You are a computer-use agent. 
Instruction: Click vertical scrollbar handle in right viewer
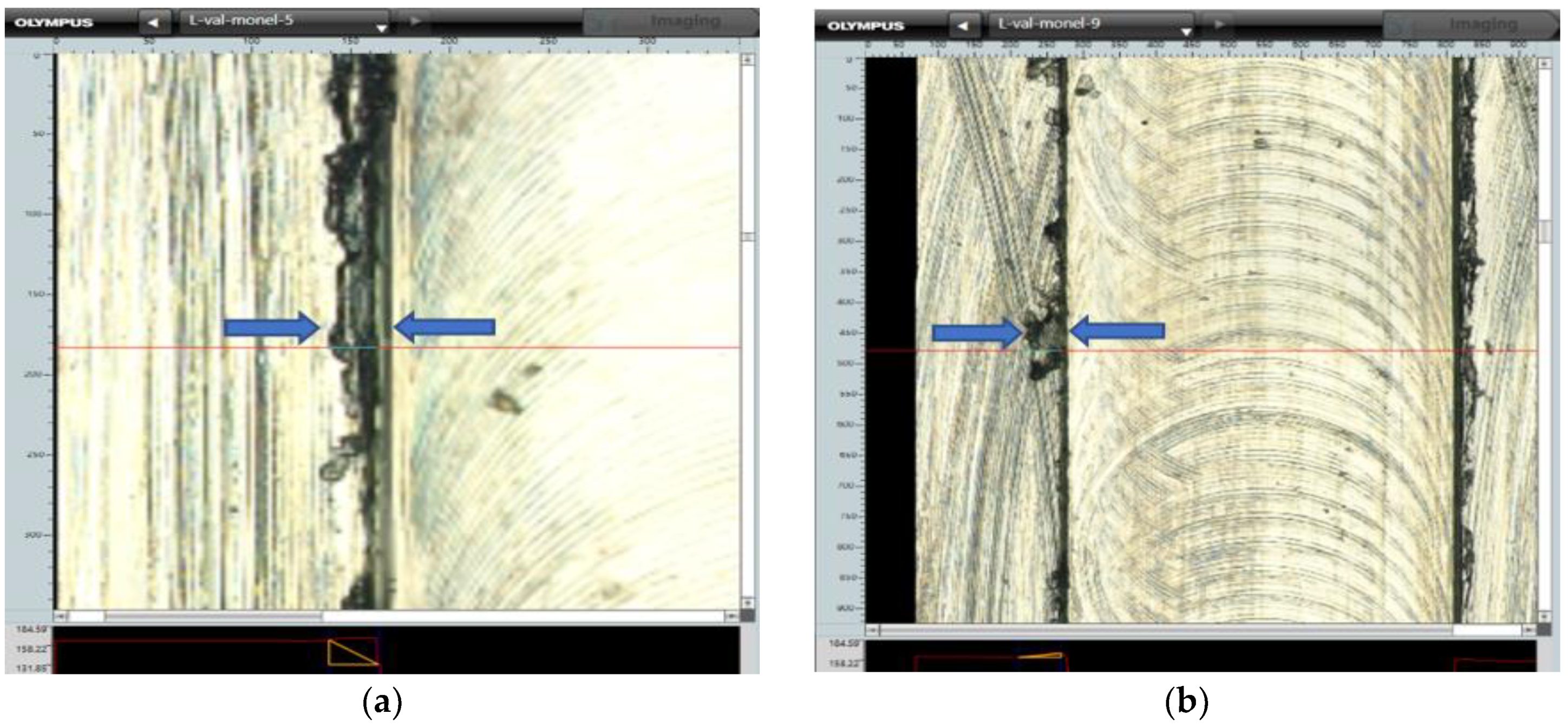pos(1544,232)
